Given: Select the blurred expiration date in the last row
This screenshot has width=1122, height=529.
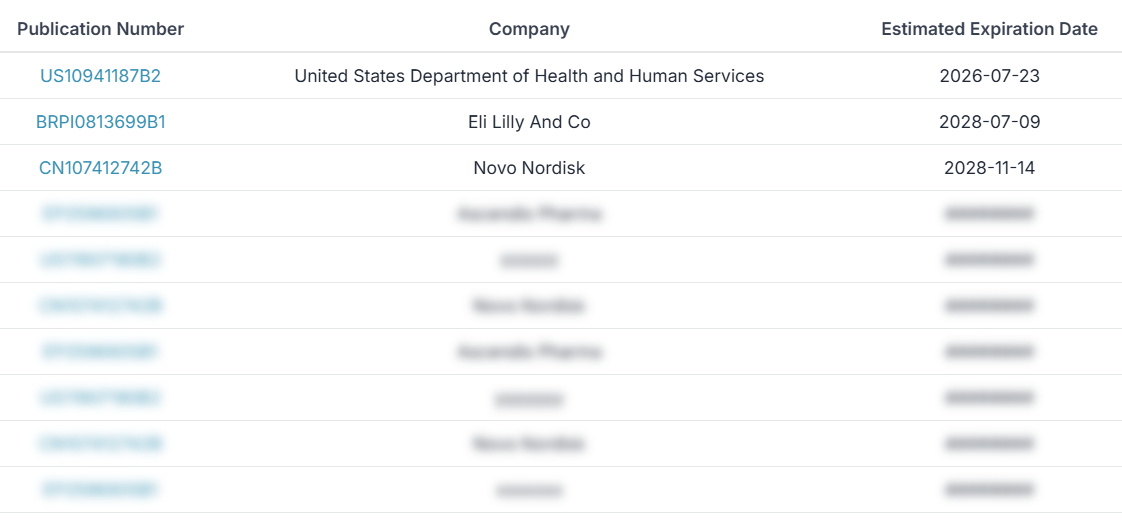Looking at the screenshot, I should pyautogui.click(x=989, y=490).
